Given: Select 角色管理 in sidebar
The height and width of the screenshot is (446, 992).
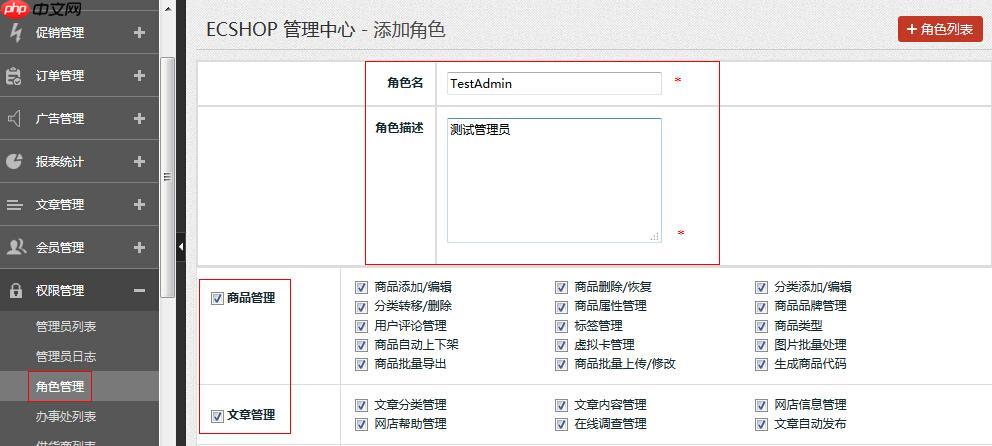Looking at the screenshot, I should click(59, 387).
